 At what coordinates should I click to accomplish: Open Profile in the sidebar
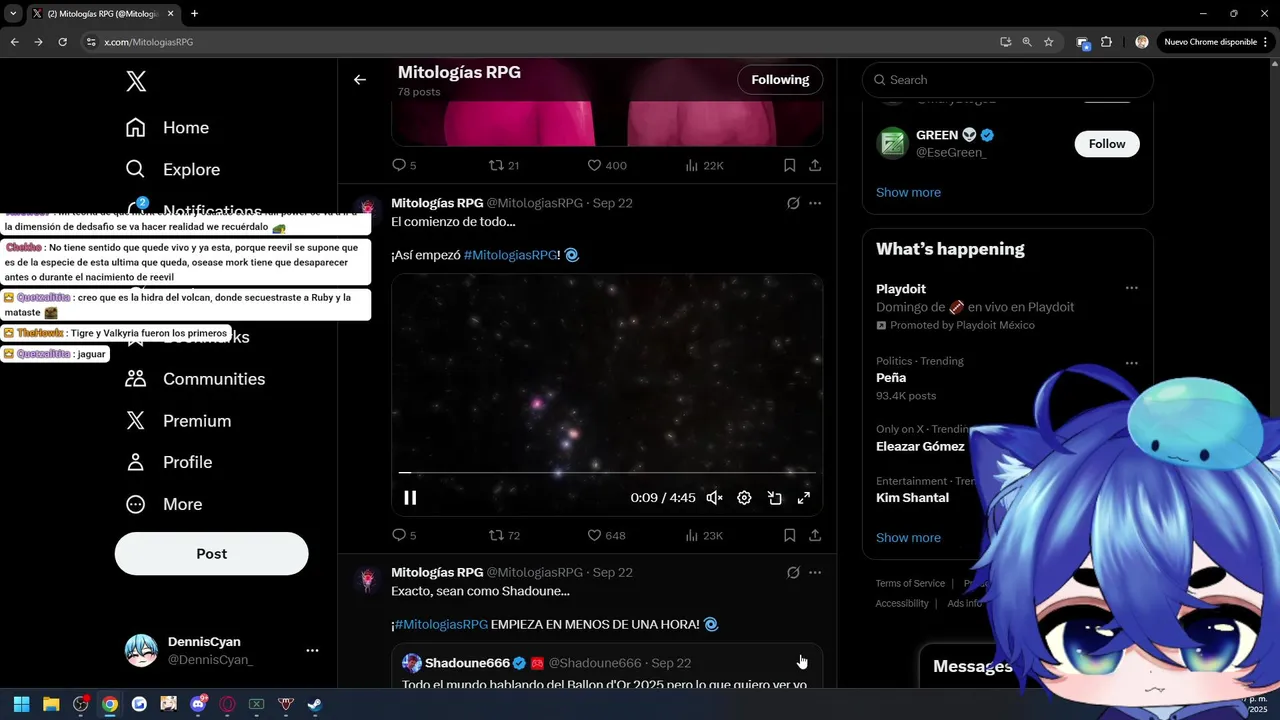[169, 462]
